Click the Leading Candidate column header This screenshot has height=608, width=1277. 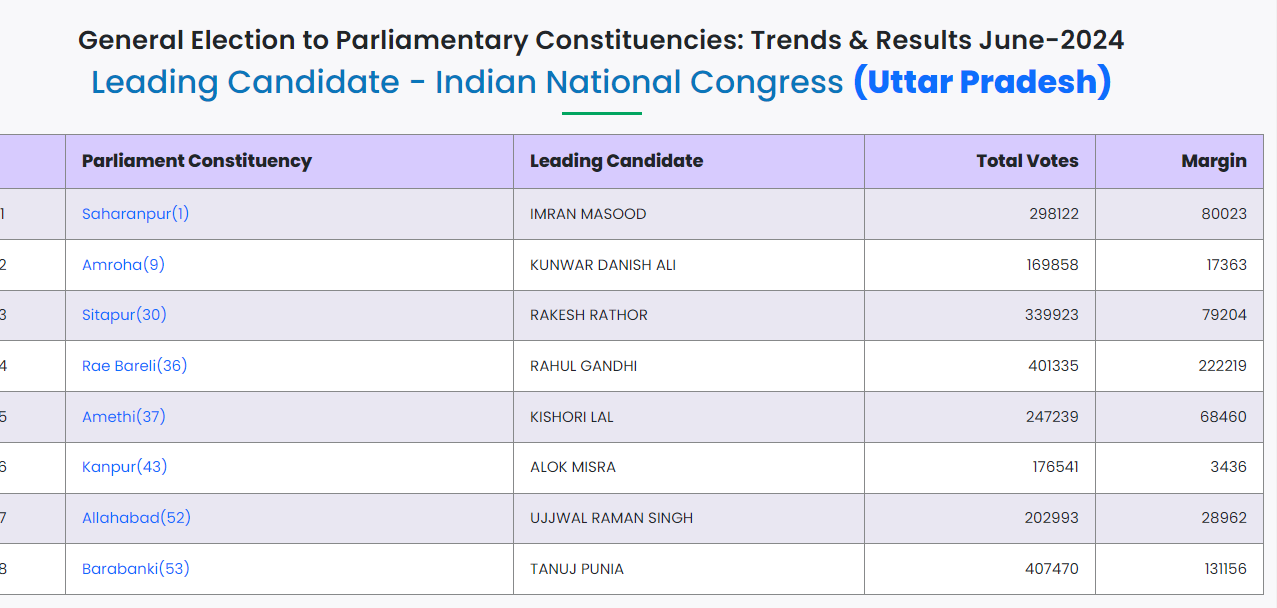click(616, 161)
